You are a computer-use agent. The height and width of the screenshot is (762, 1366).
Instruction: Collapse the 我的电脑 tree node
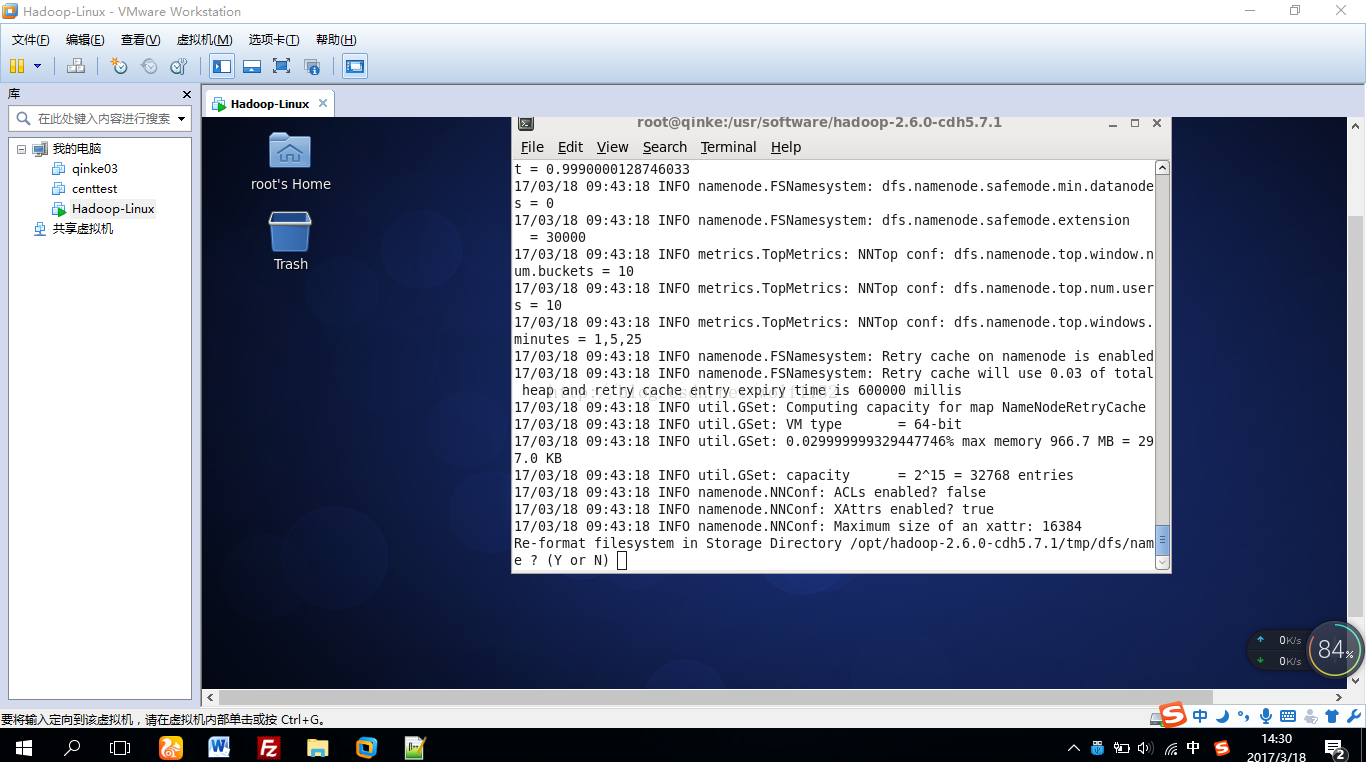coord(21,149)
